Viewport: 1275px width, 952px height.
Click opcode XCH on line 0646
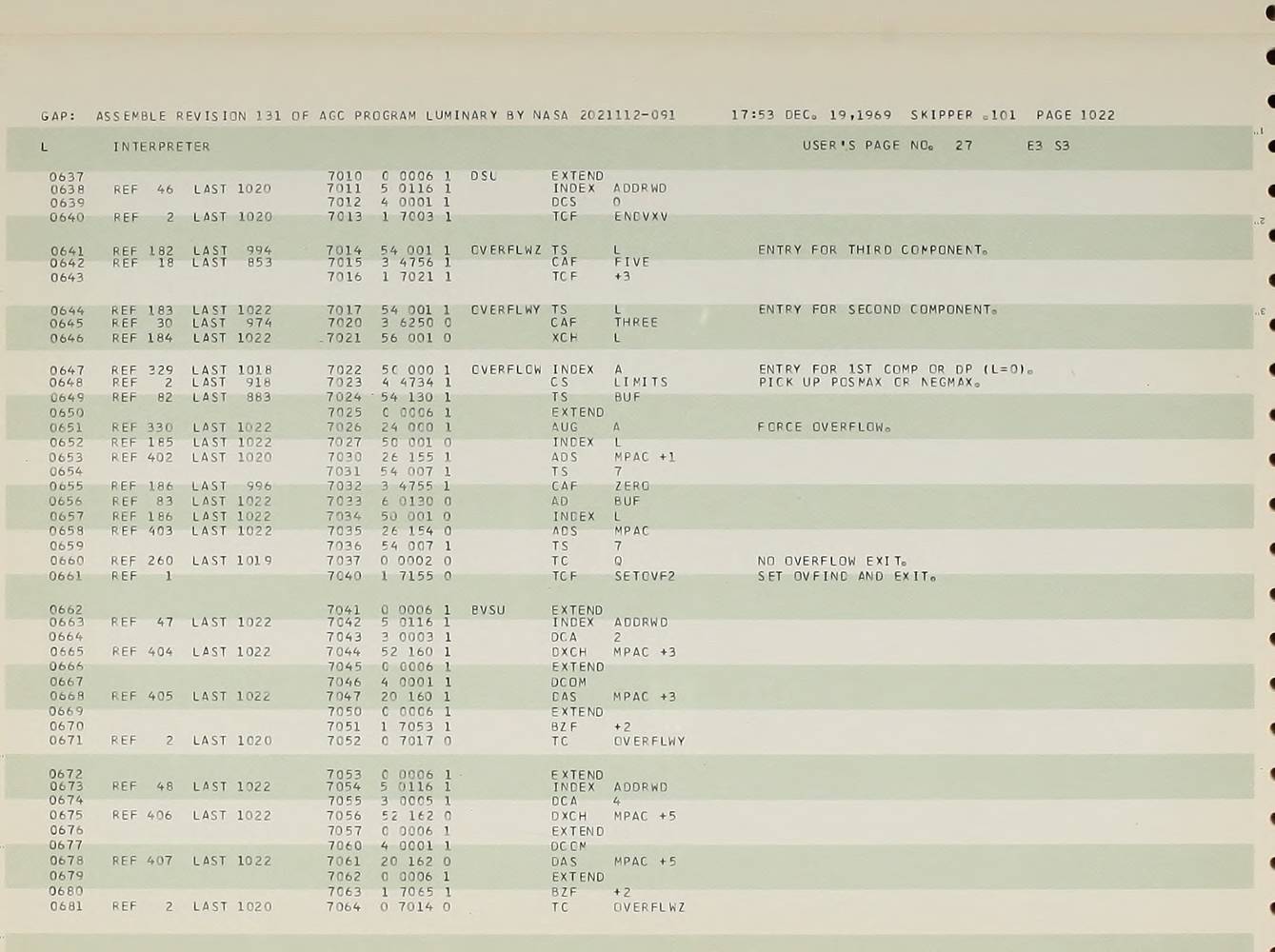pos(564,338)
